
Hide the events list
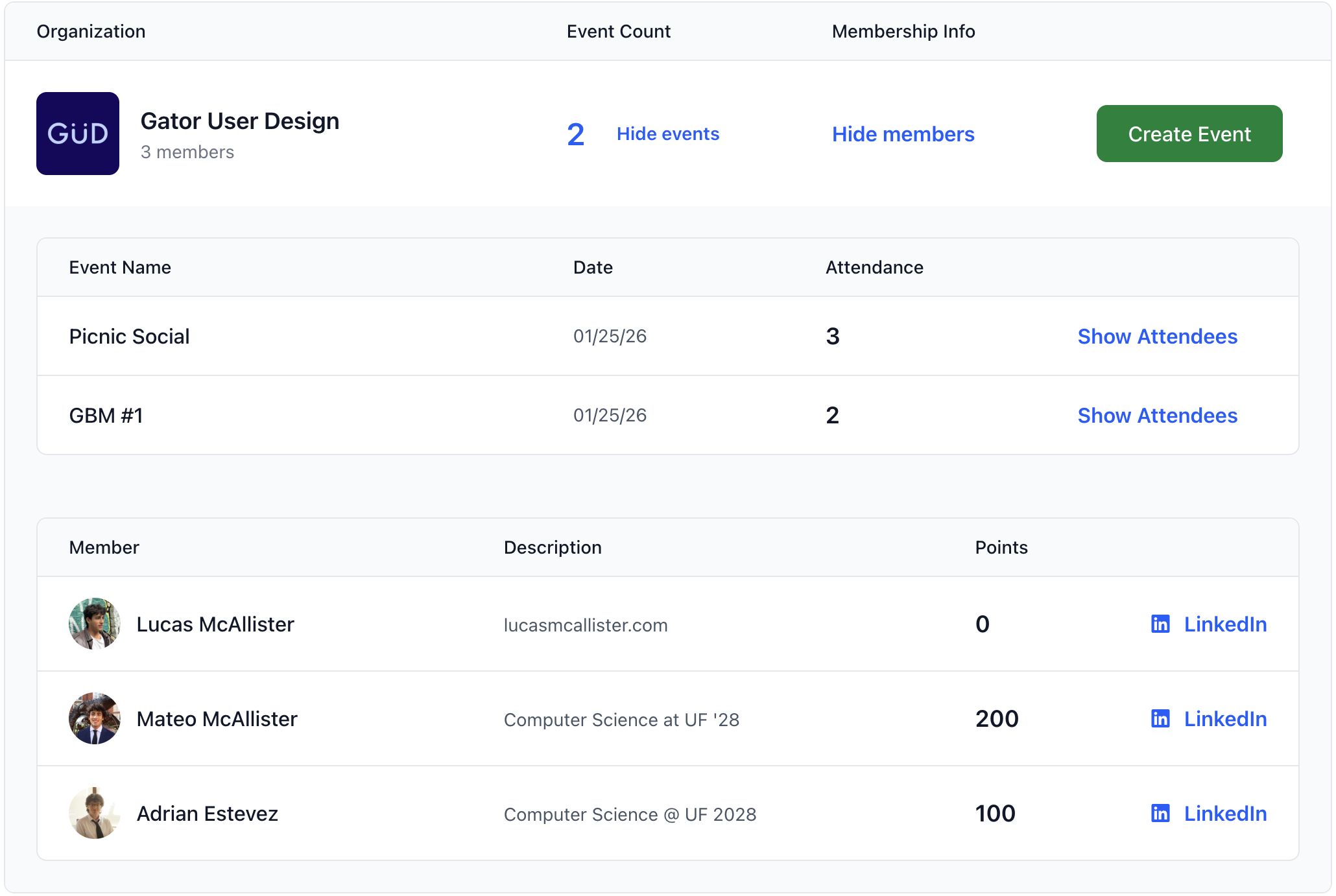tap(667, 134)
